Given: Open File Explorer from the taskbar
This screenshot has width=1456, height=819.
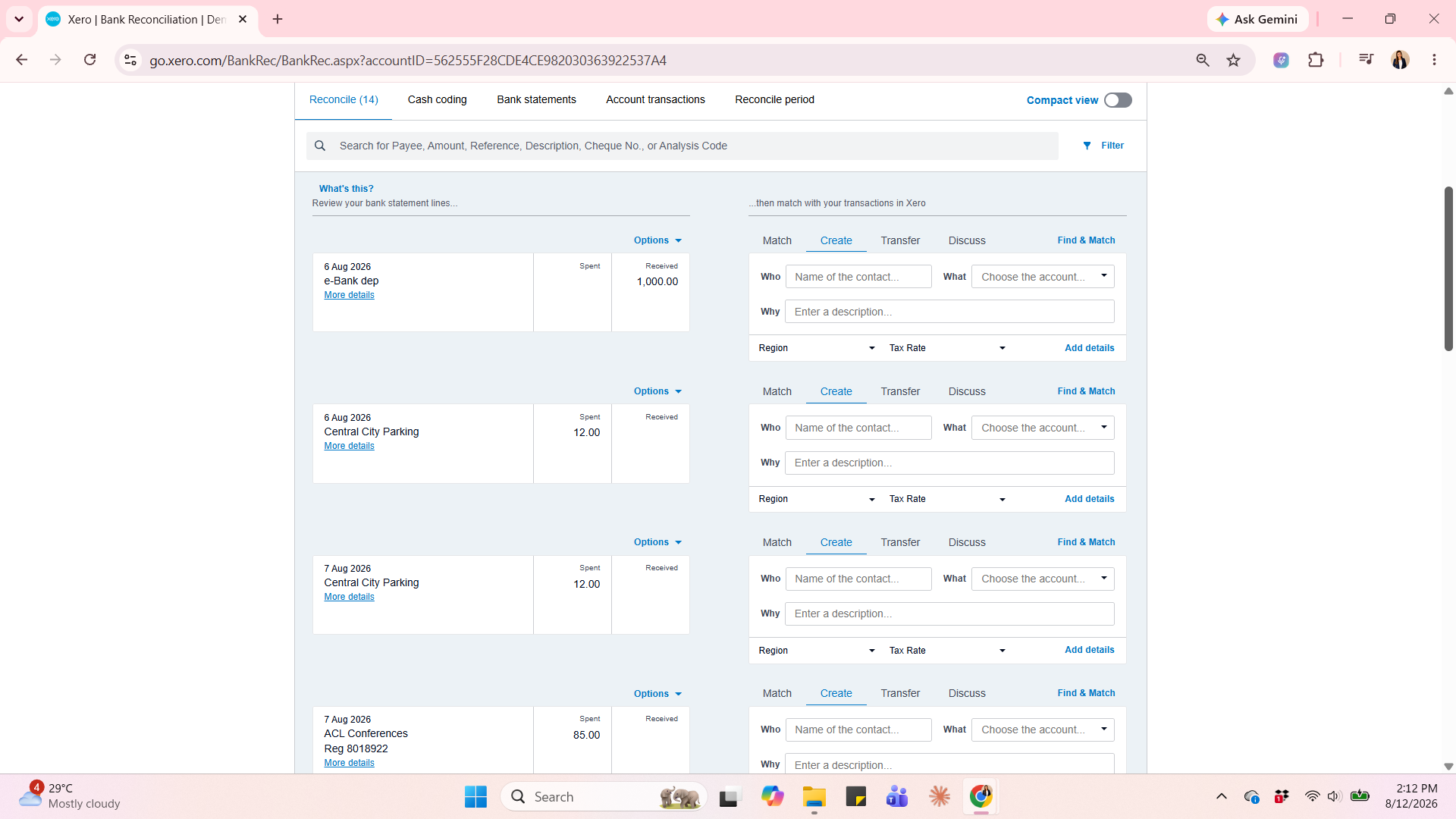Looking at the screenshot, I should pyautogui.click(x=814, y=796).
